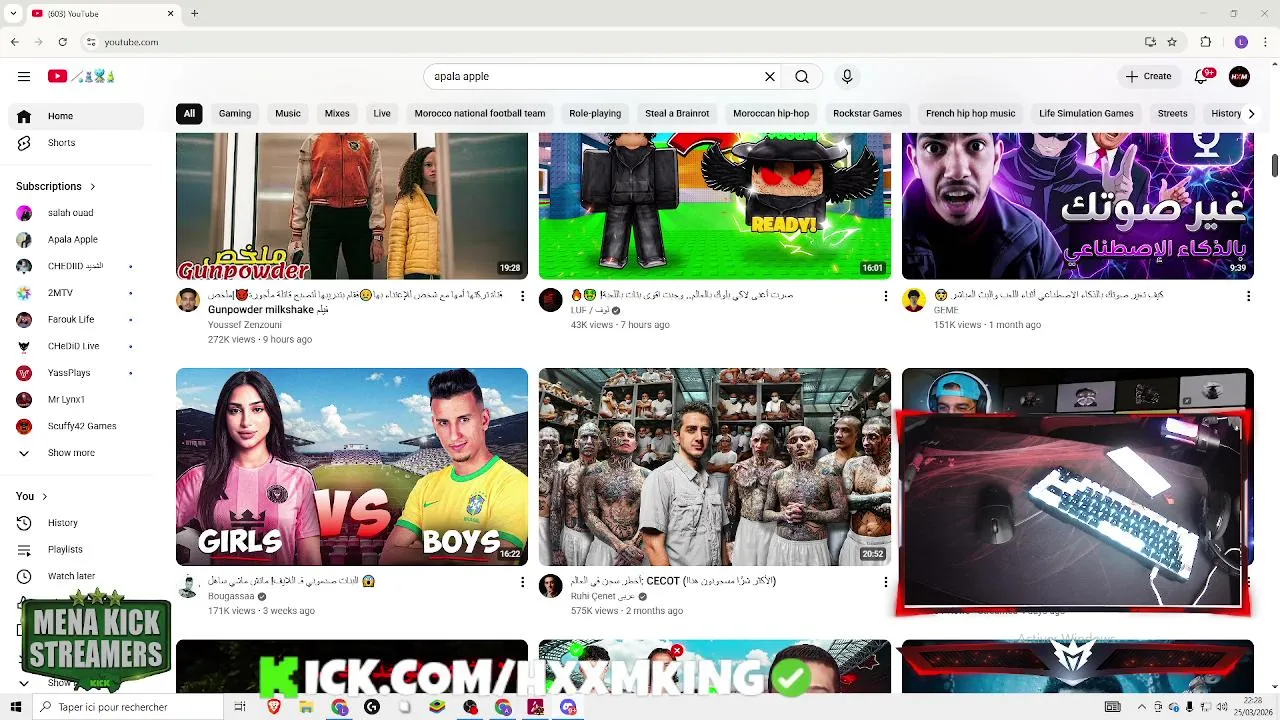The width and height of the screenshot is (1280, 720).
Task: Open Task View on the taskbar
Action: (x=240, y=707)
